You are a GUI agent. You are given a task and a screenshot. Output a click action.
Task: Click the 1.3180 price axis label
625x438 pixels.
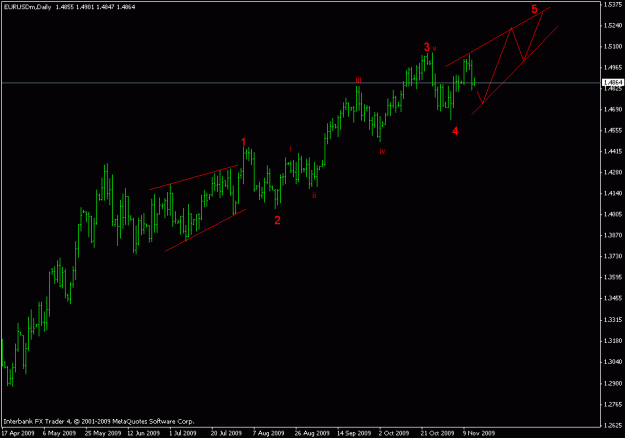(x=613, y=341)
